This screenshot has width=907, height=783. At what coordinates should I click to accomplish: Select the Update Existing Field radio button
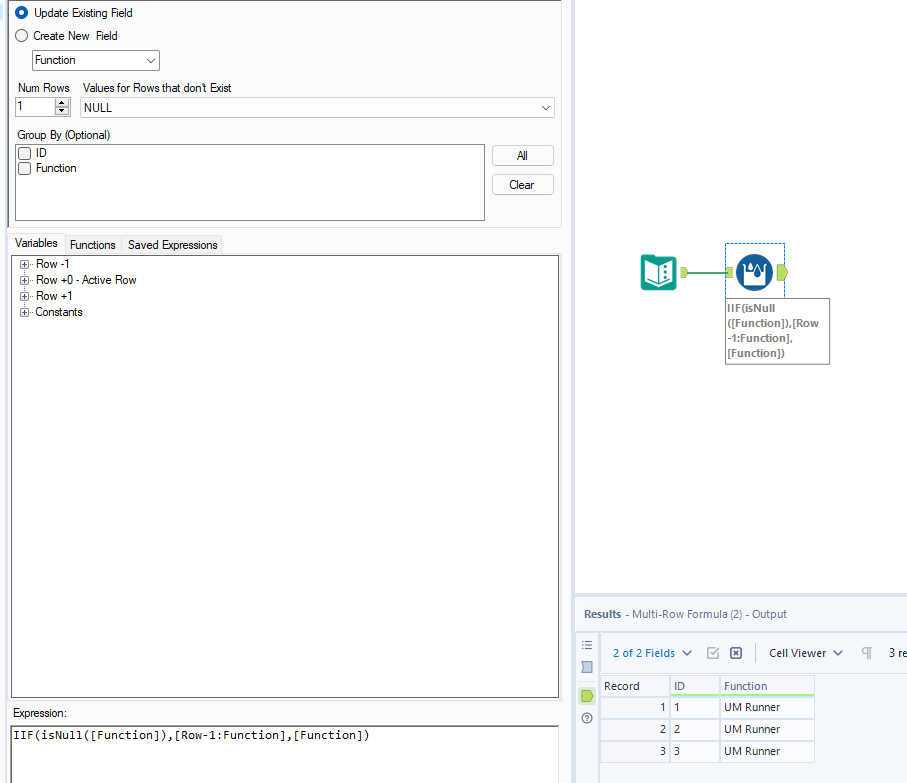pos(21,12)
